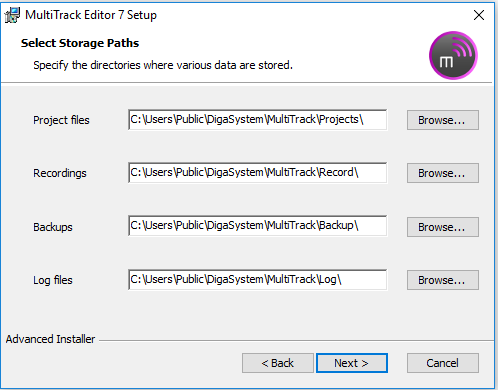Cancel the setup wizard
498x390 pixels.
click(443, 363)
